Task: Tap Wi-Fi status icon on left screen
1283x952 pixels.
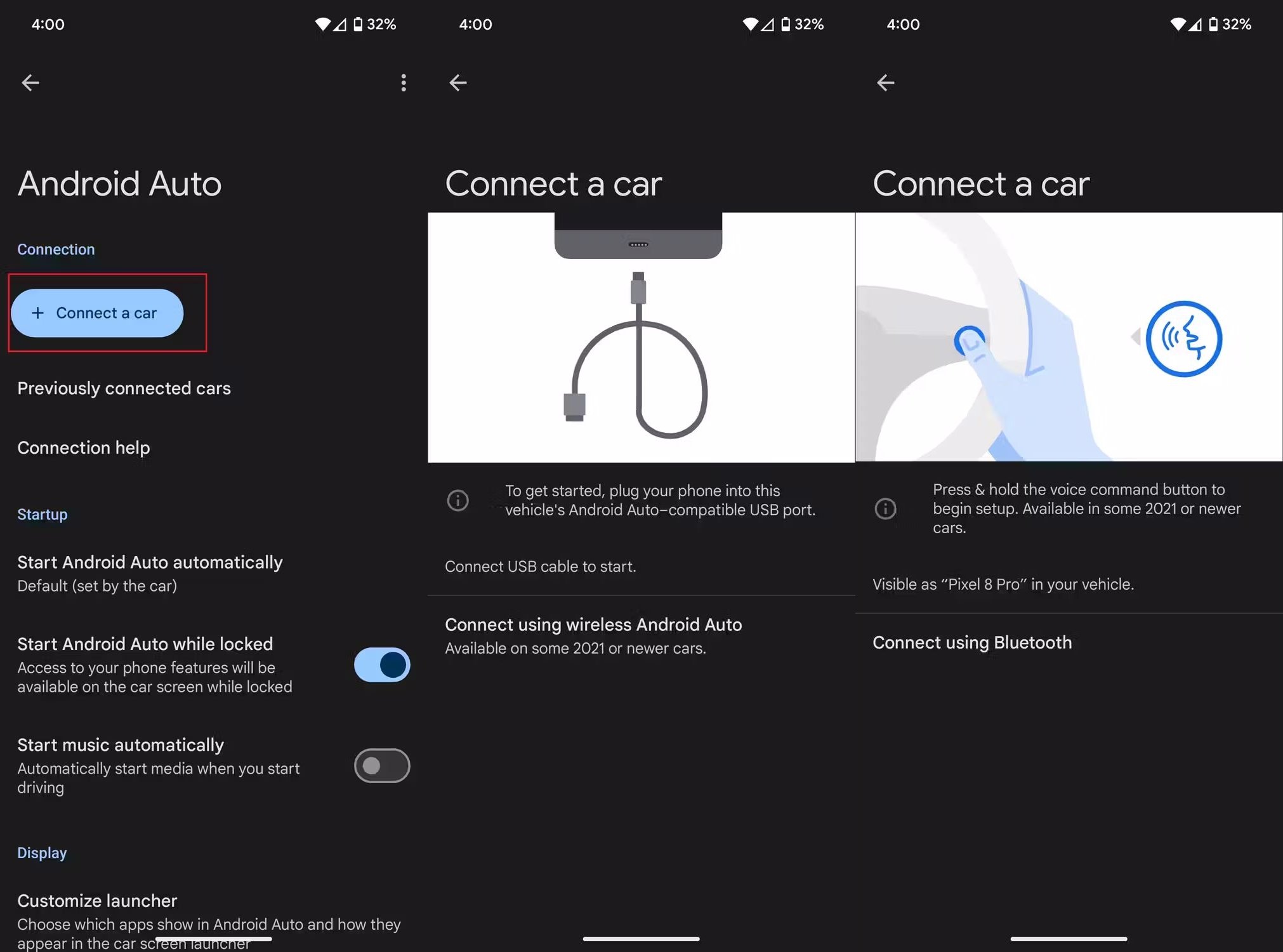Action: (x=322, y=25)
